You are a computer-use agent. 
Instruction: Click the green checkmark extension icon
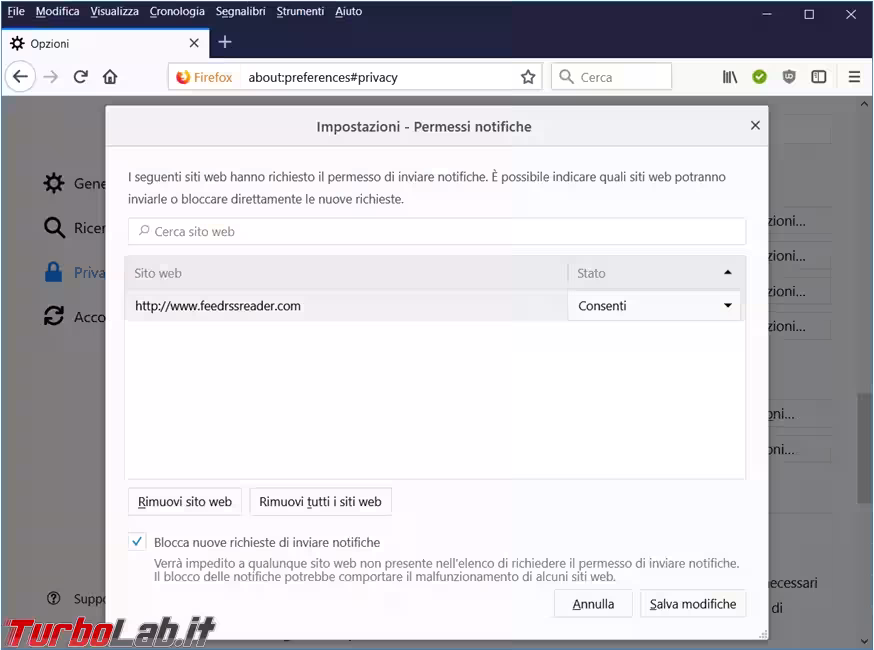click(760, 77)
